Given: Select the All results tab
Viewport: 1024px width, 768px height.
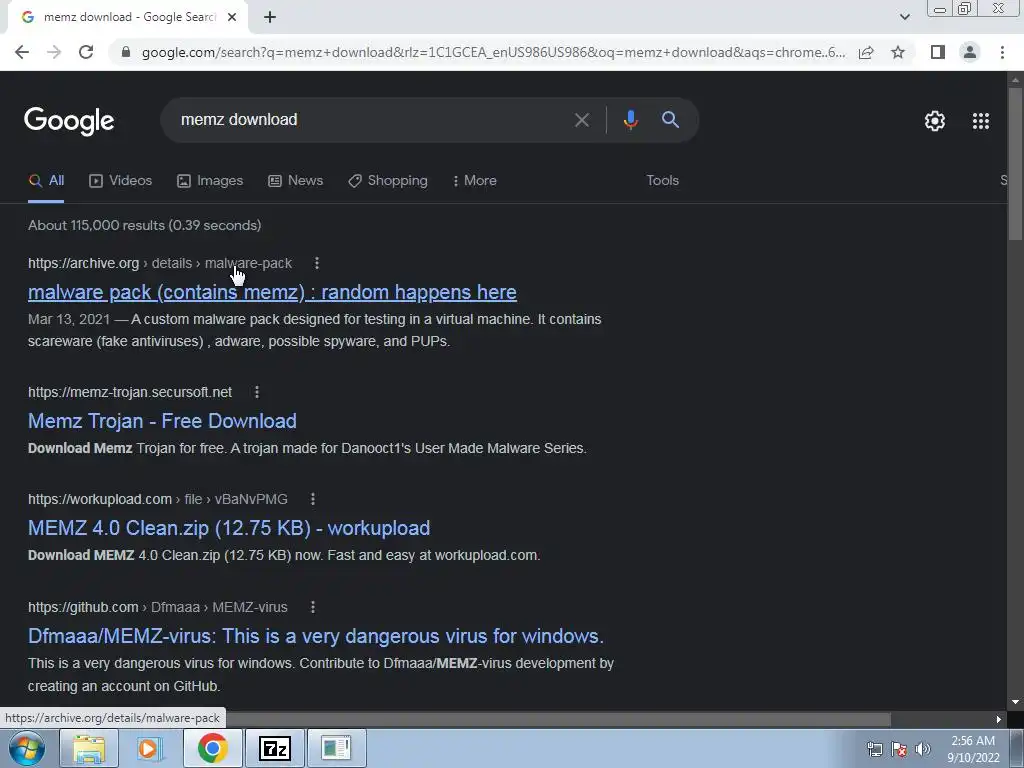Looking at the screenshot, I should point(46,181).
